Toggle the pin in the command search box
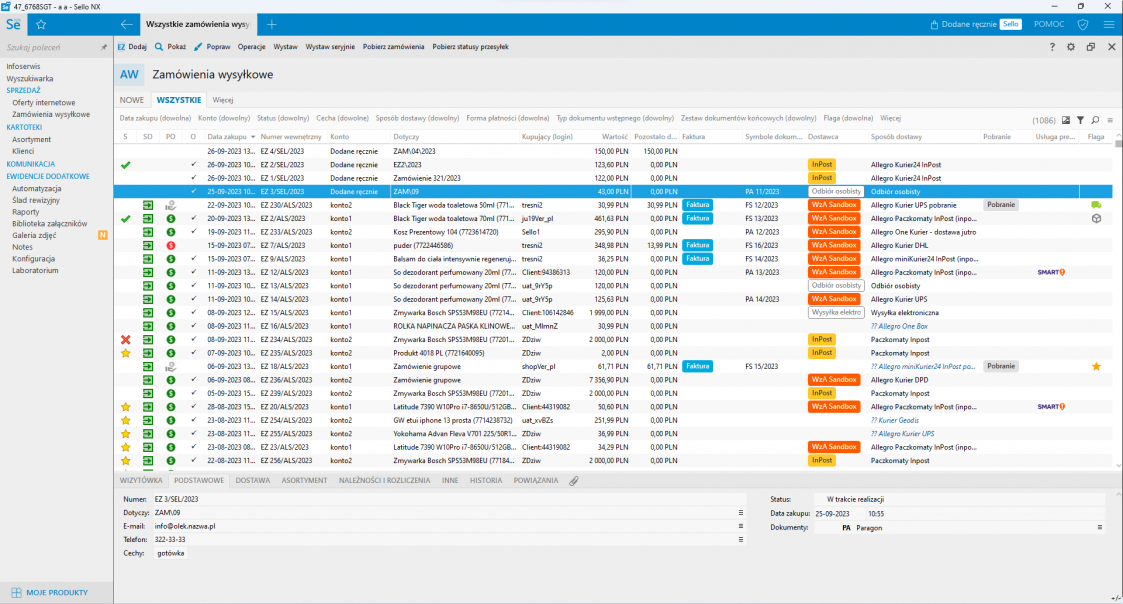This screenshot has width=1123, height=604. pos(104,47)
